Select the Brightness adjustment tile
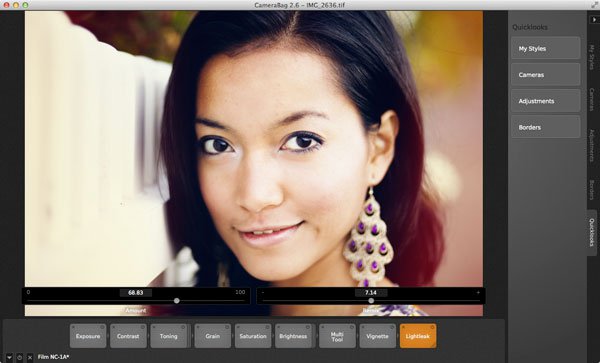Image resolution: width=600 pixels, height=363 pixels. click(293, 336)
